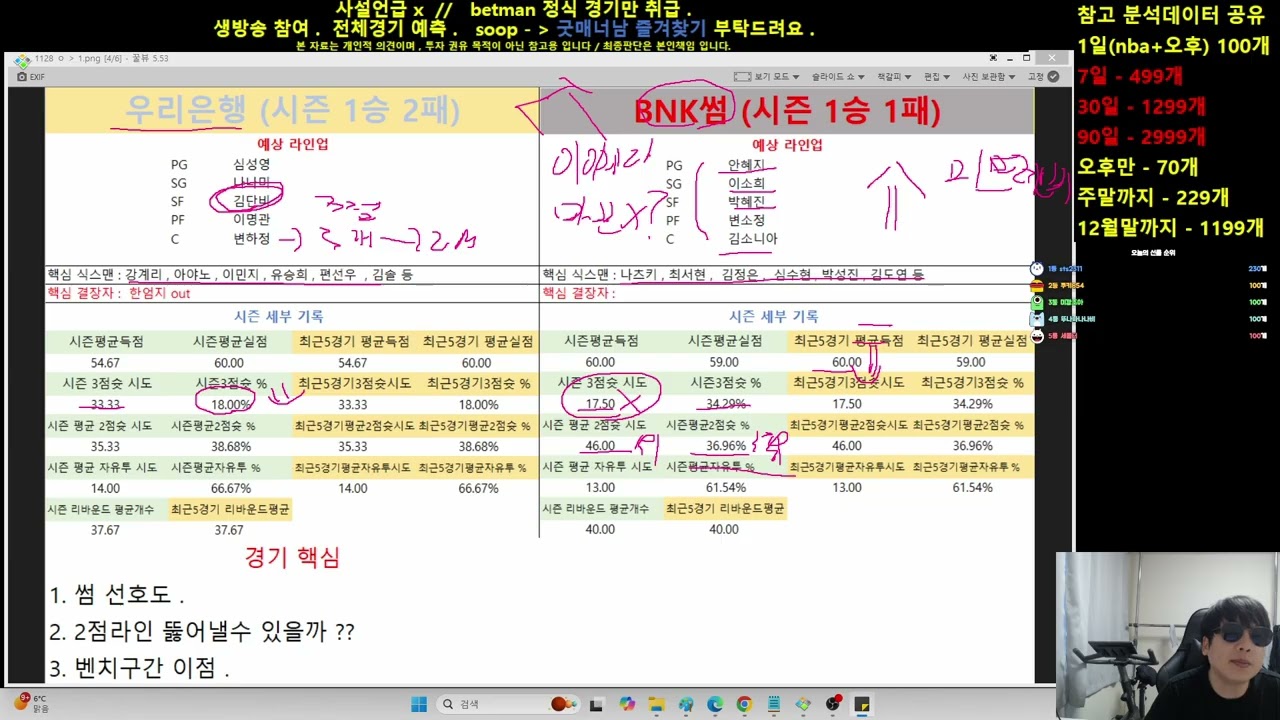This screenshot has width=1280, height=720.
Task: Click the view mode rectangle icon
Action: coord(742,76)
